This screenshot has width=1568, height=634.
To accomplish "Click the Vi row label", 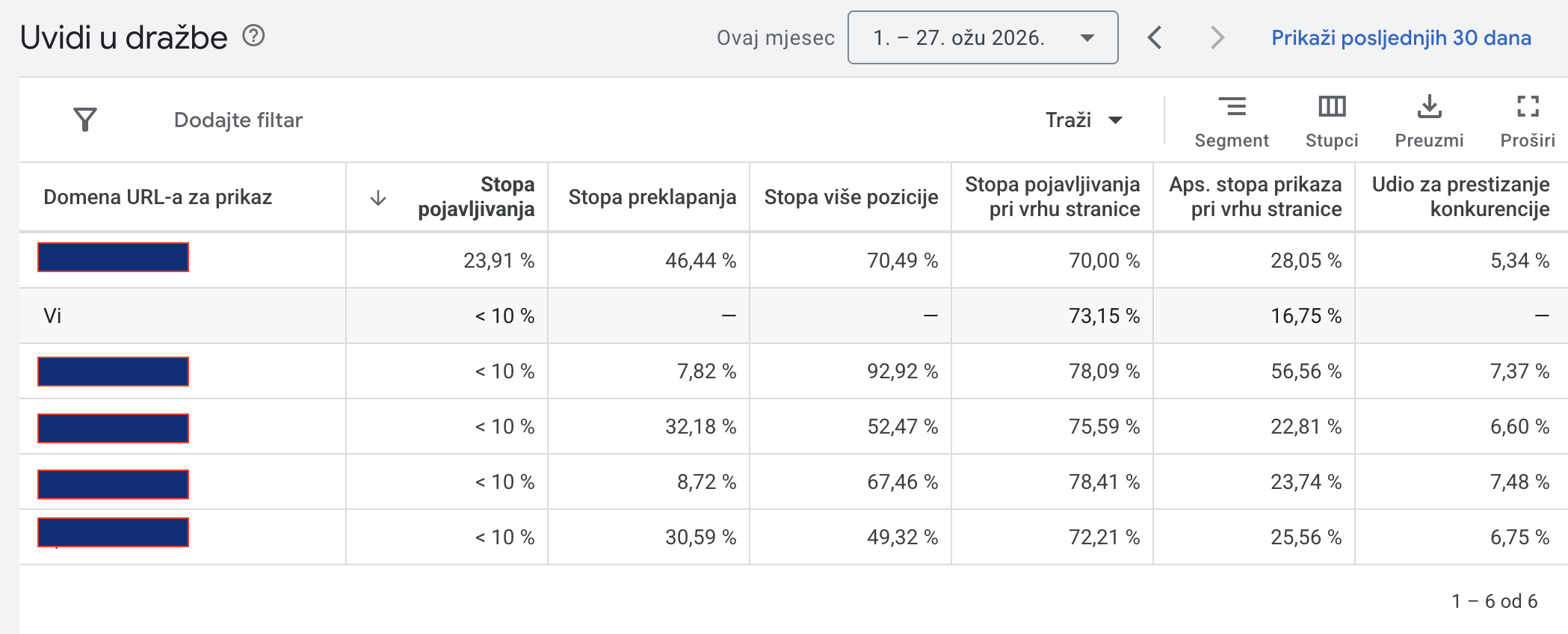I will pos(52,316).
